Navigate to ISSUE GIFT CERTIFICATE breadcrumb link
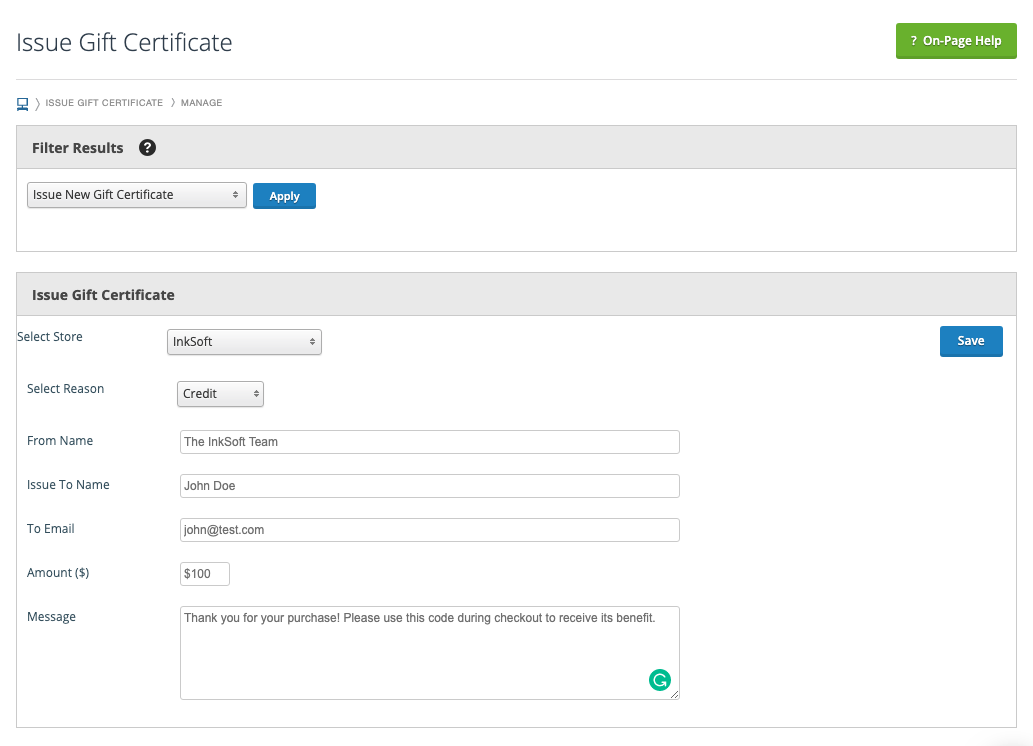 (x=103, y=102)
